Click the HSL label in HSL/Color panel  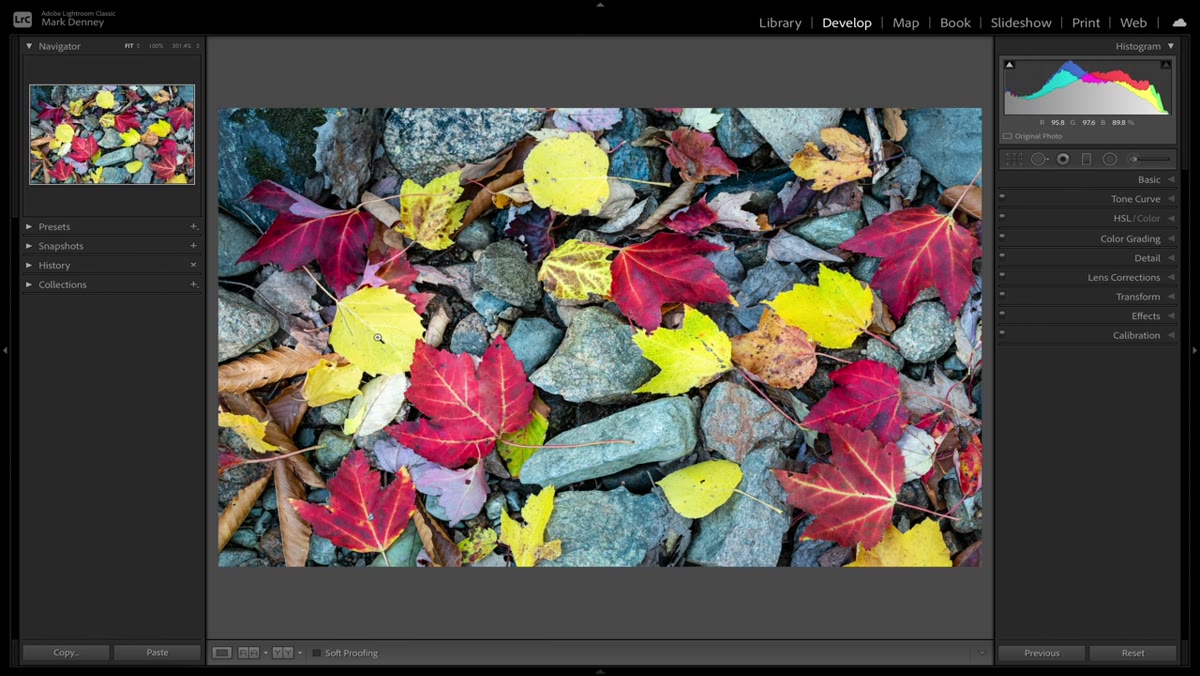point(1122,218)
